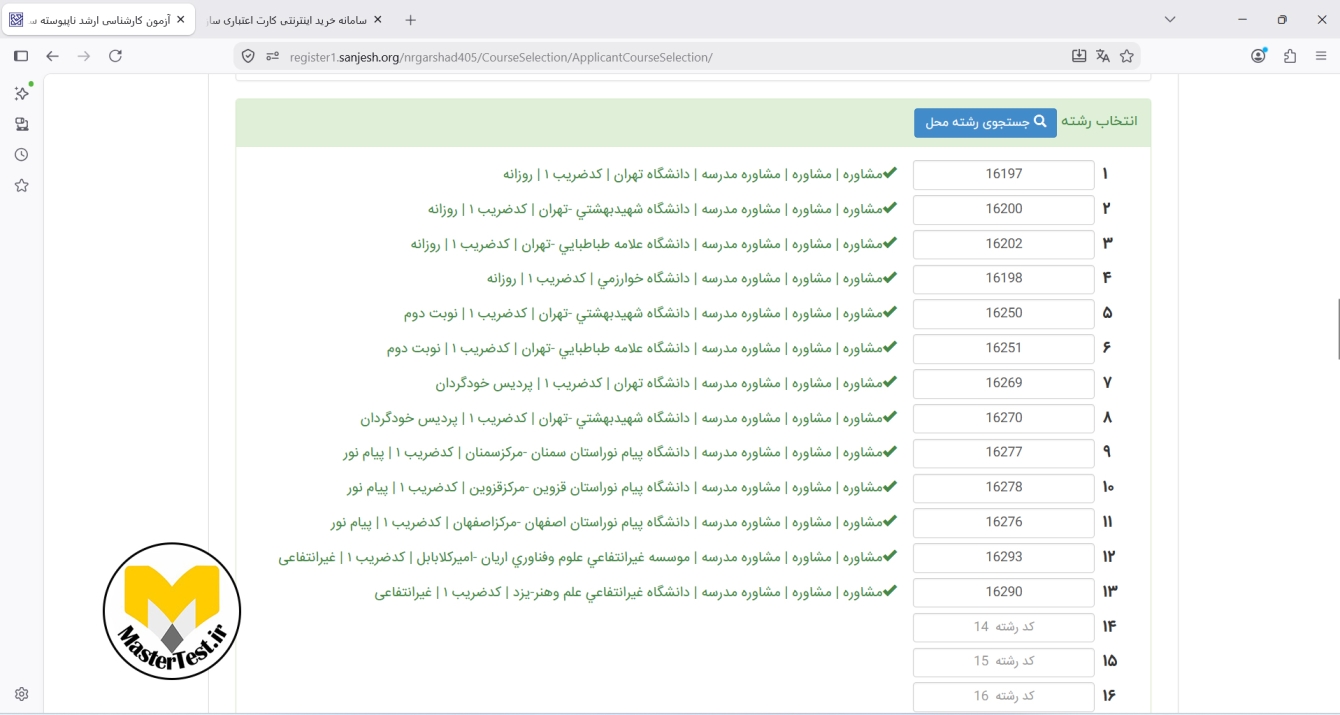Open a new tab with plus
This screenshot has height=715, width=1340.
tap(411, 20)
